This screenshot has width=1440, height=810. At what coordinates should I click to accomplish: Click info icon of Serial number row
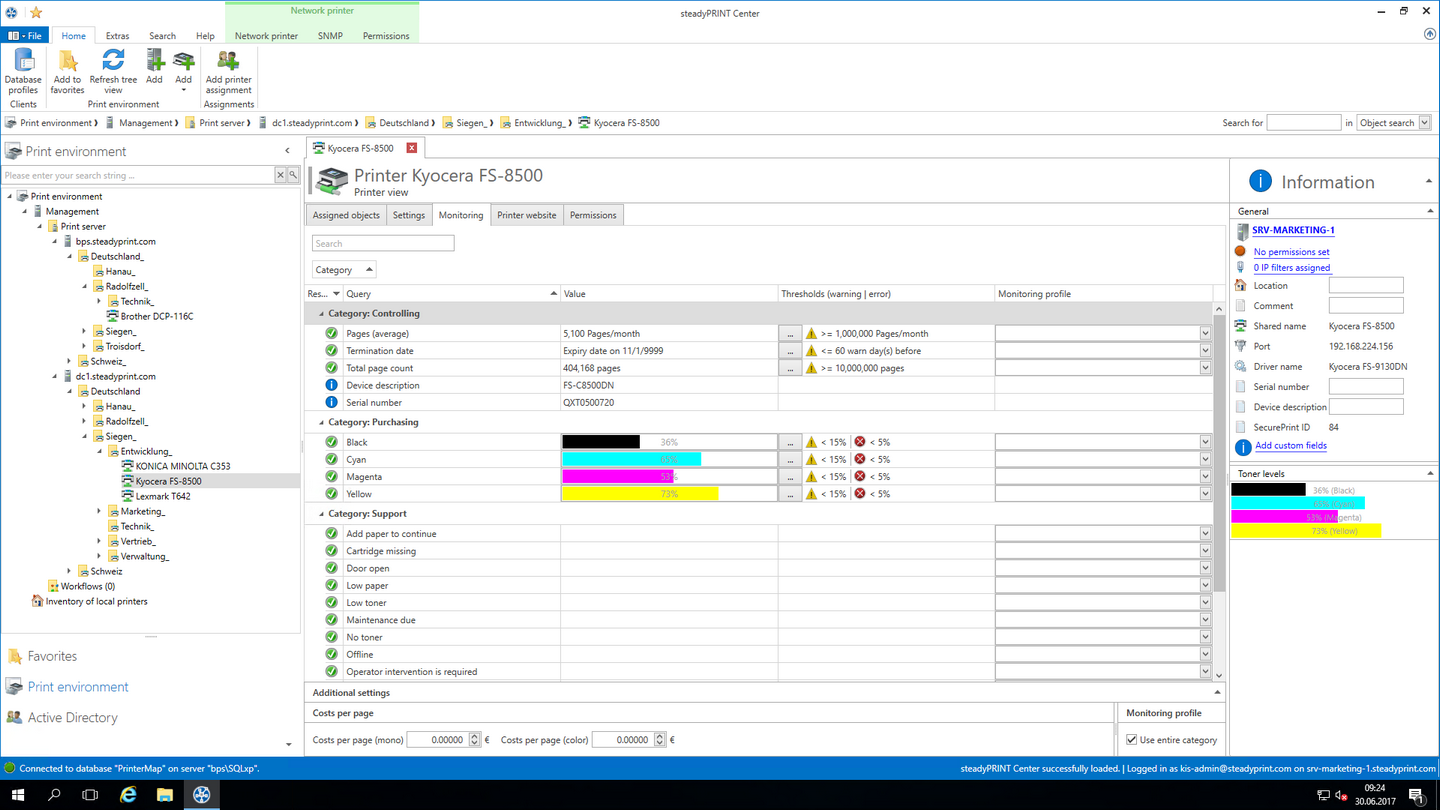coord(331,402)
